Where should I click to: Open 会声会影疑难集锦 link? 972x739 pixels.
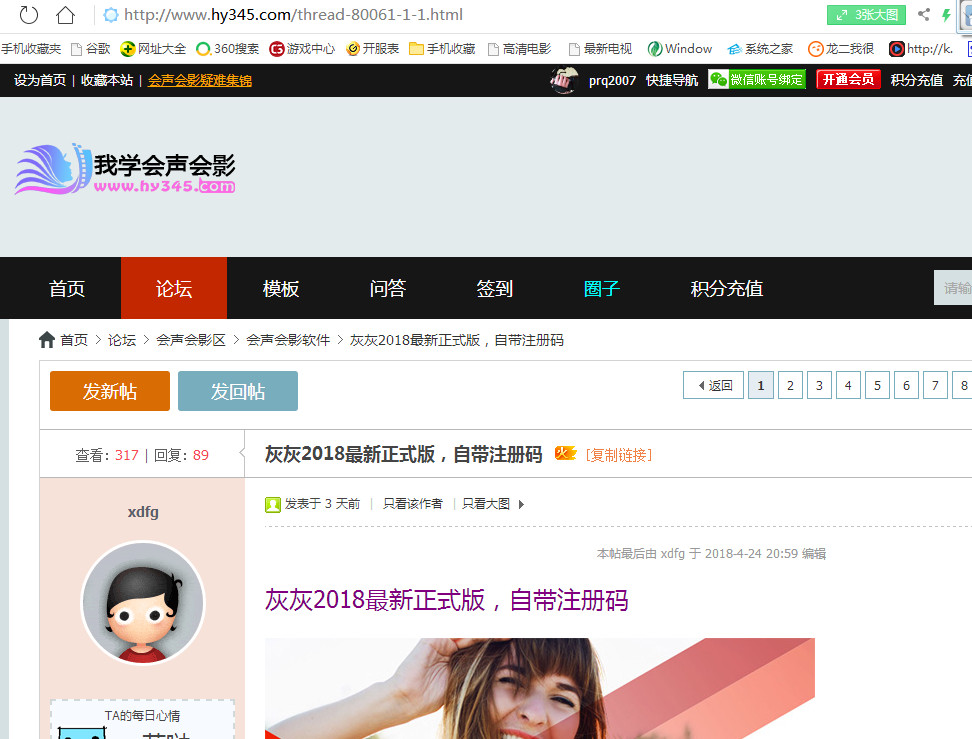tap(200, 81)
